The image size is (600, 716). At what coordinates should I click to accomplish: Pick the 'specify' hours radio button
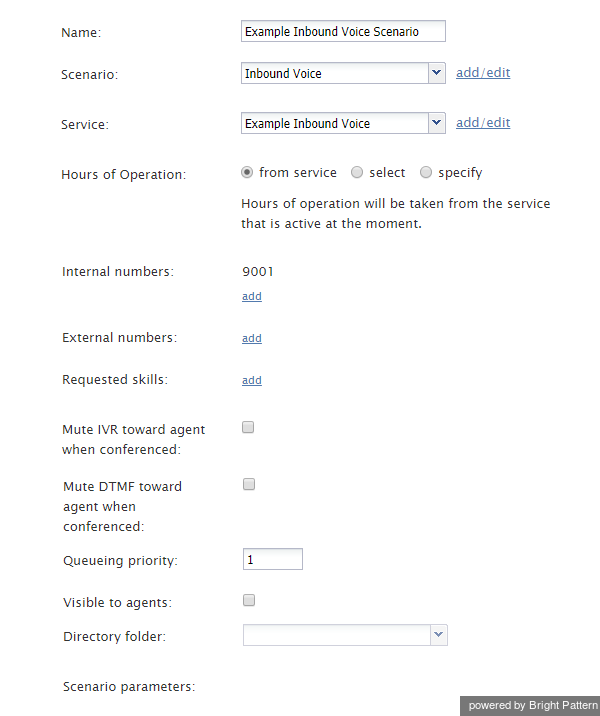click(426, 172)
